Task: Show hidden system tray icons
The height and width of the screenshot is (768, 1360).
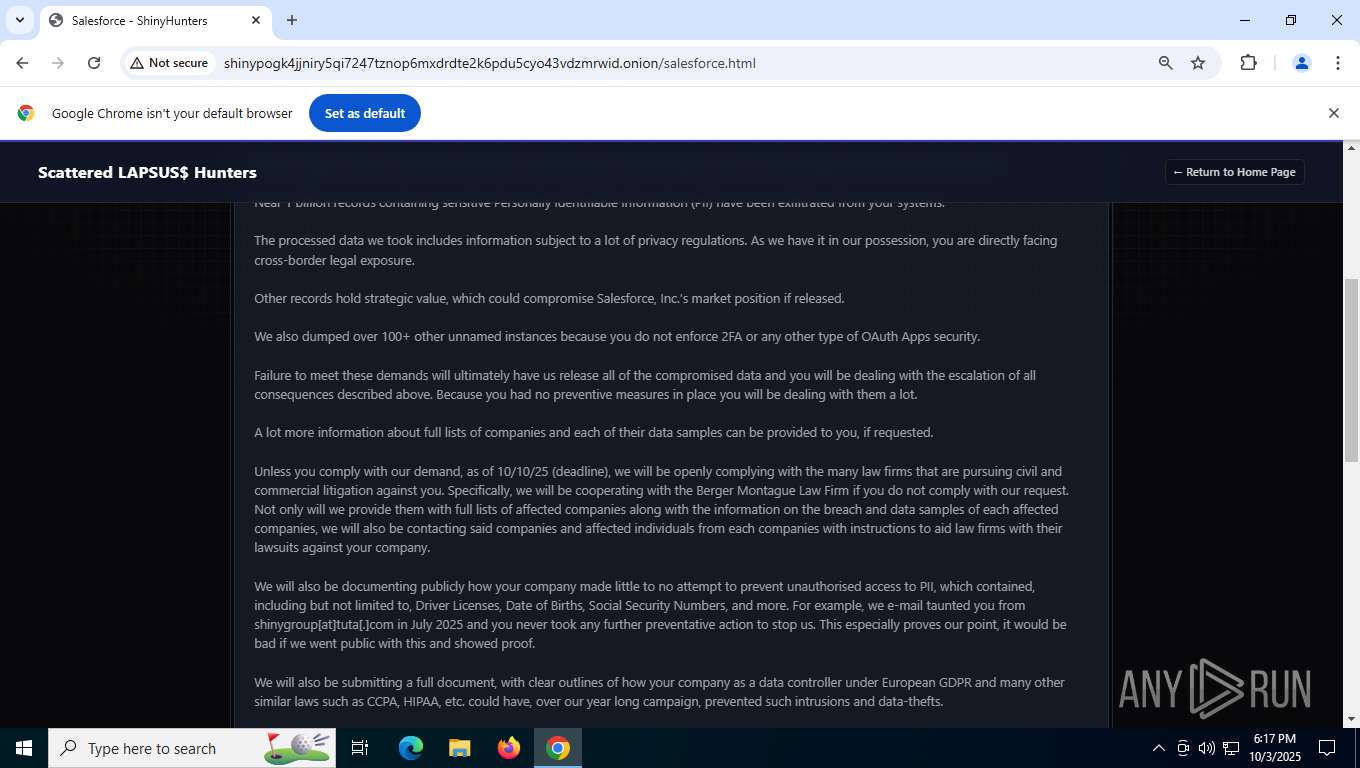Action: [x=1159, y=748]
